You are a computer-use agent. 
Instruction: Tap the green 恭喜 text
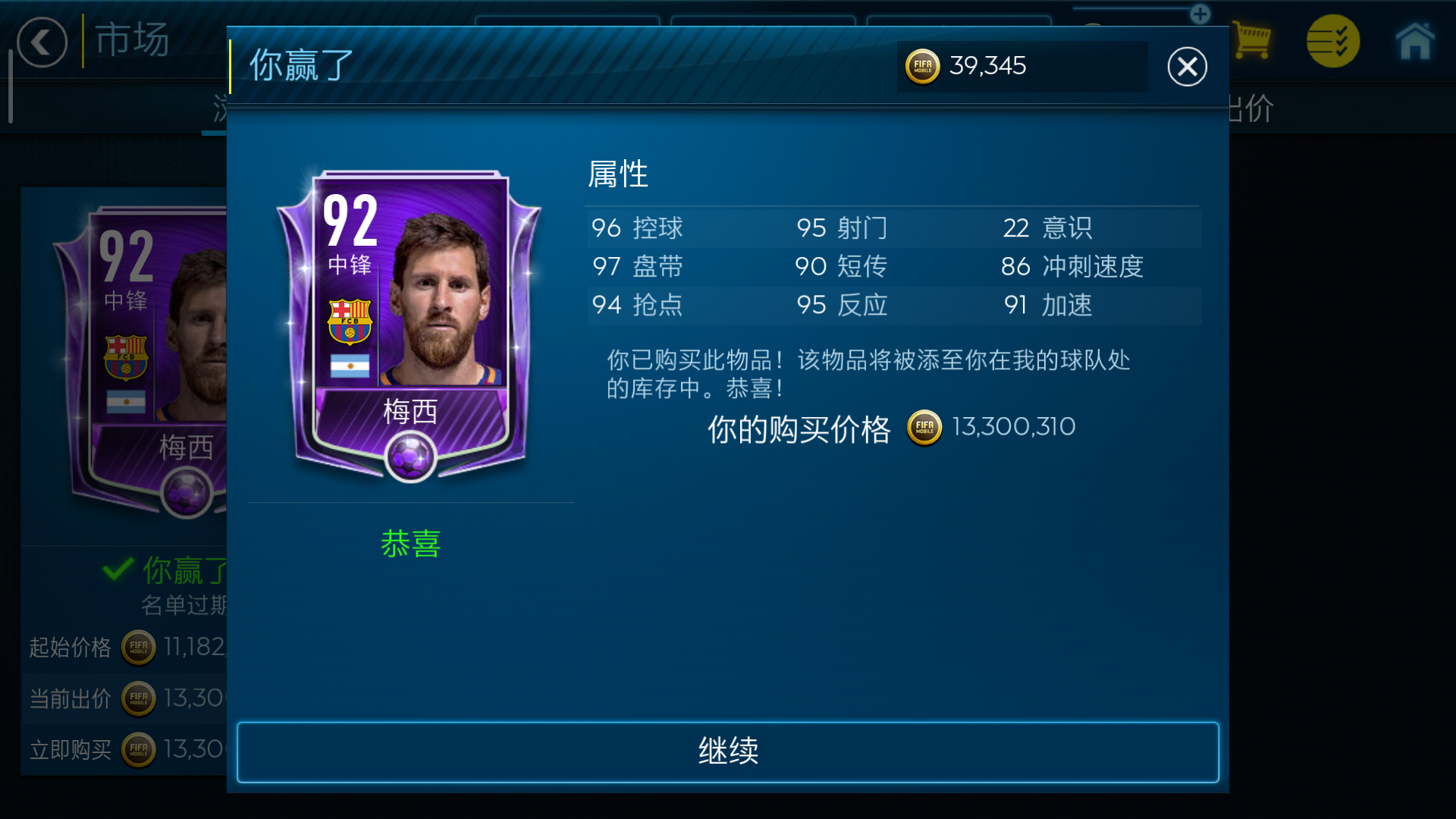point(410,544)
